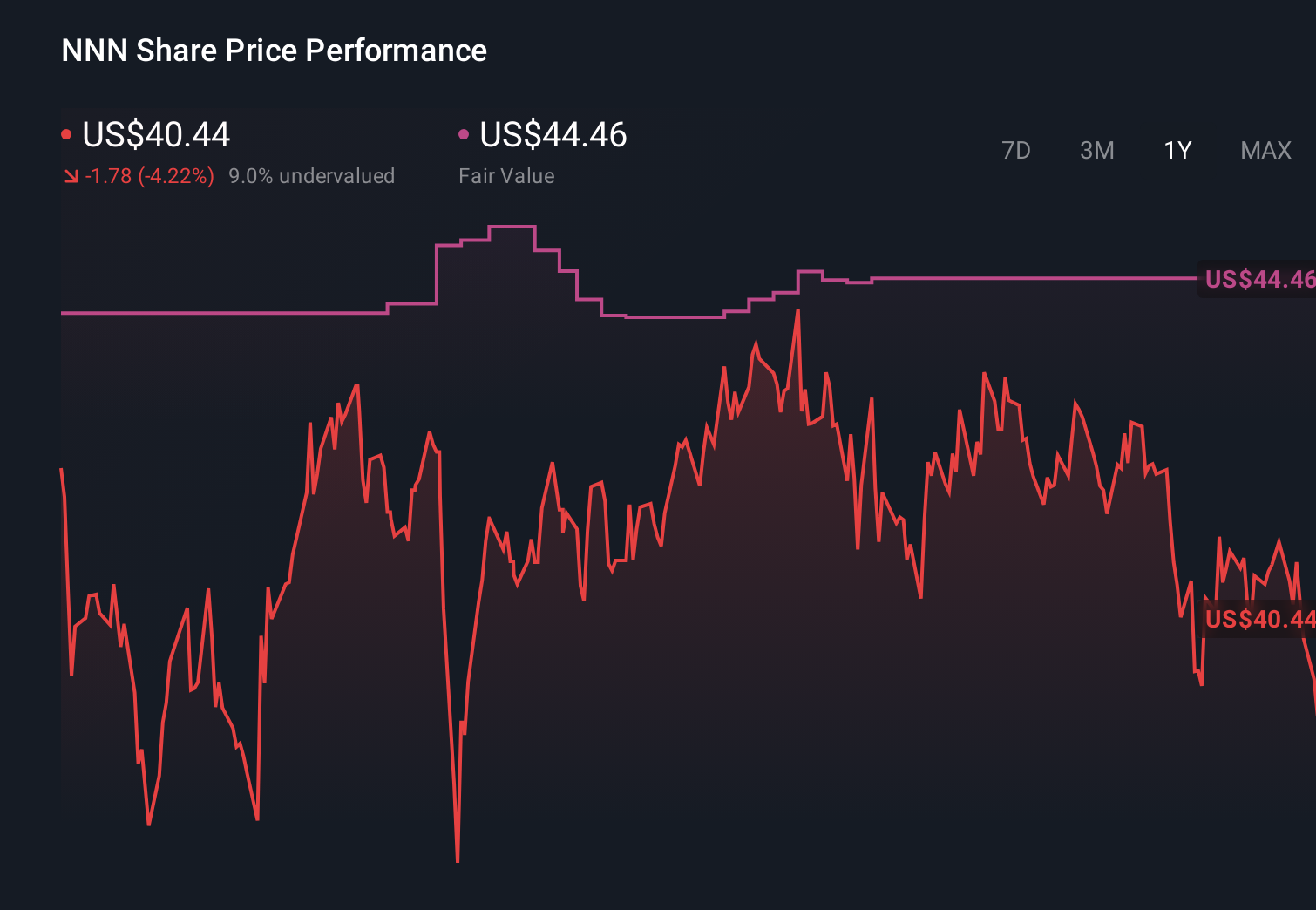Select the 7D time range

point(1016,150)
